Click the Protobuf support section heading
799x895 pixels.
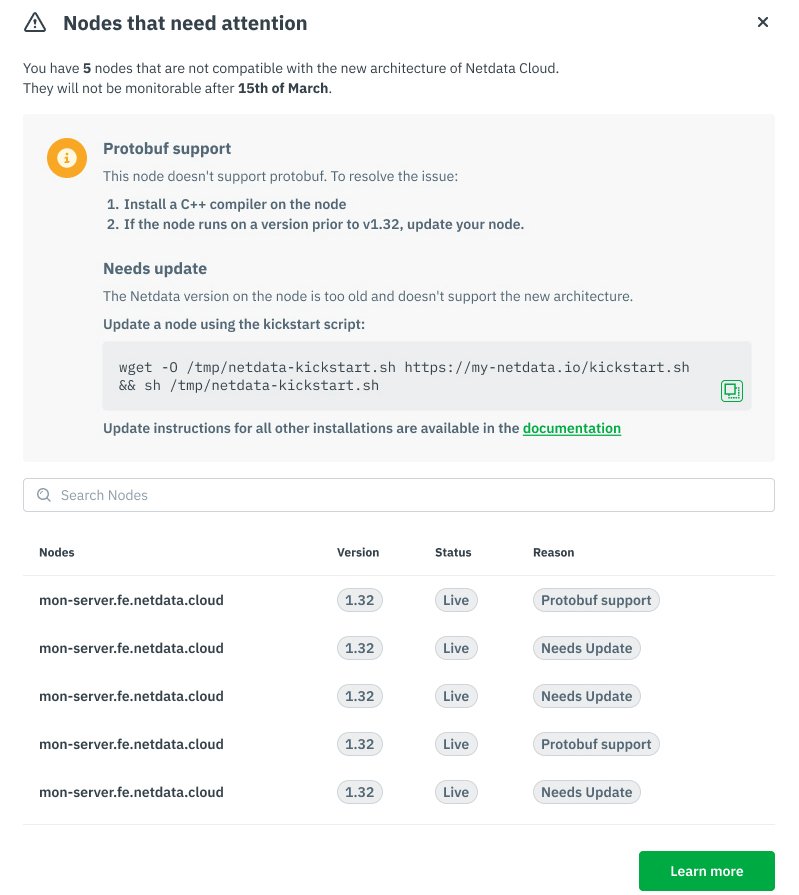pyautogui.click(x=167, y=148)
